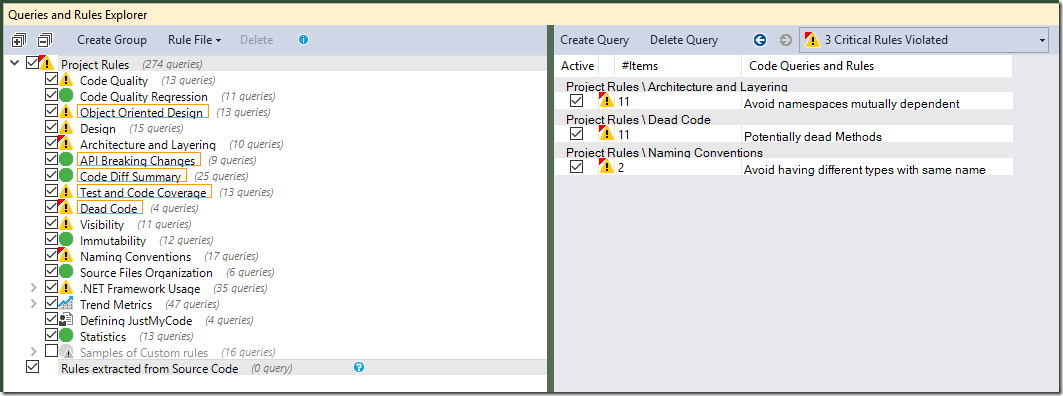1063x396 pixels.
Task: Toggle the Trend Metrics checkbox
Action: pyautogui.click(x=52, y=303)
